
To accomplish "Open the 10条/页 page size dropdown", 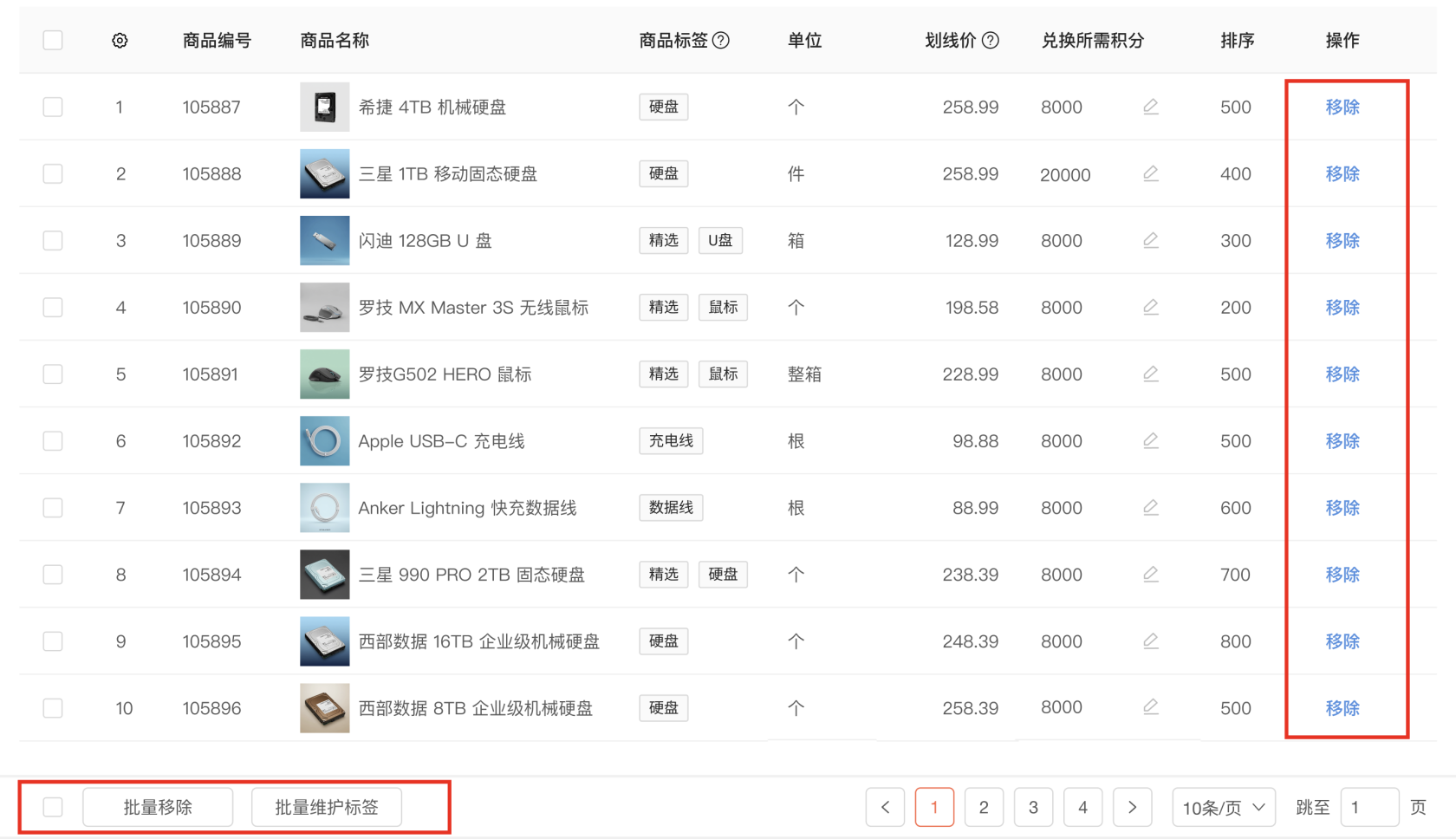I will pyautogui.click(x=1224, y=807).
